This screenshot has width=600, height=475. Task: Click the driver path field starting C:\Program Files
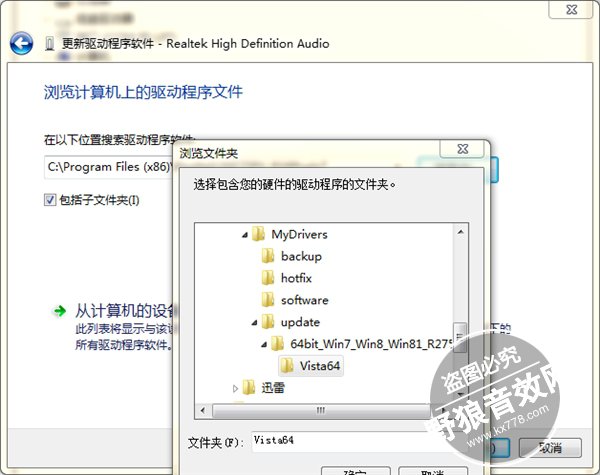pyautogui.click(x=109, y=167)
